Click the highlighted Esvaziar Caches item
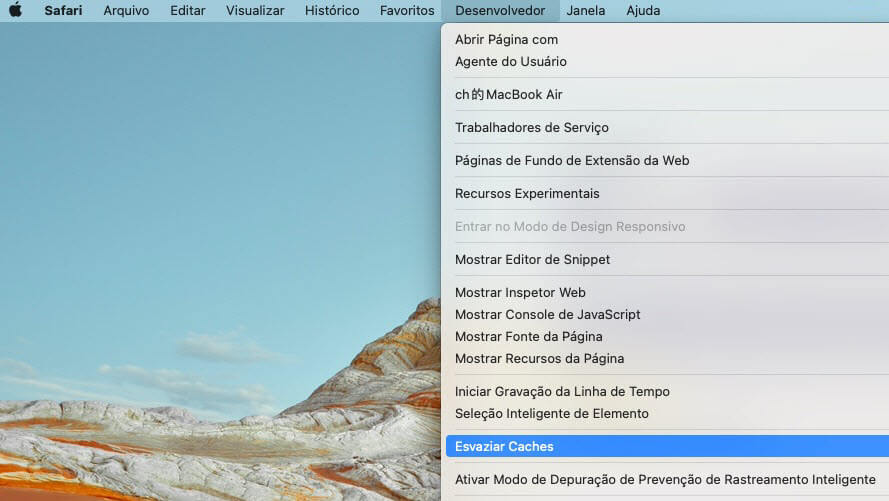889x501 pixels. point(667,447)
